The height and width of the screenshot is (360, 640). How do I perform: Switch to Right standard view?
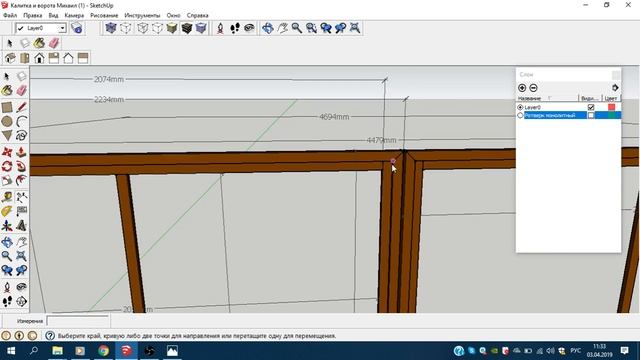coord(54,58)
